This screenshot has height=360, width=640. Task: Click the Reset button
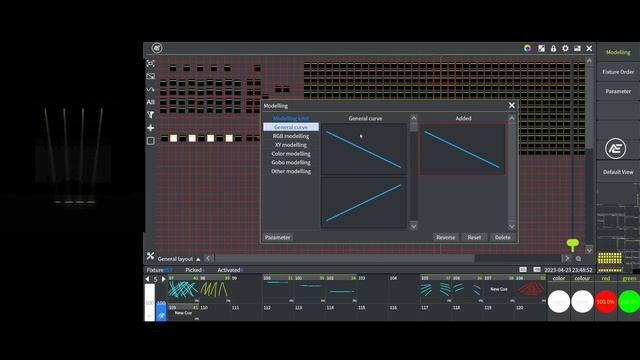pyautogui.click(x=474, y=237)
